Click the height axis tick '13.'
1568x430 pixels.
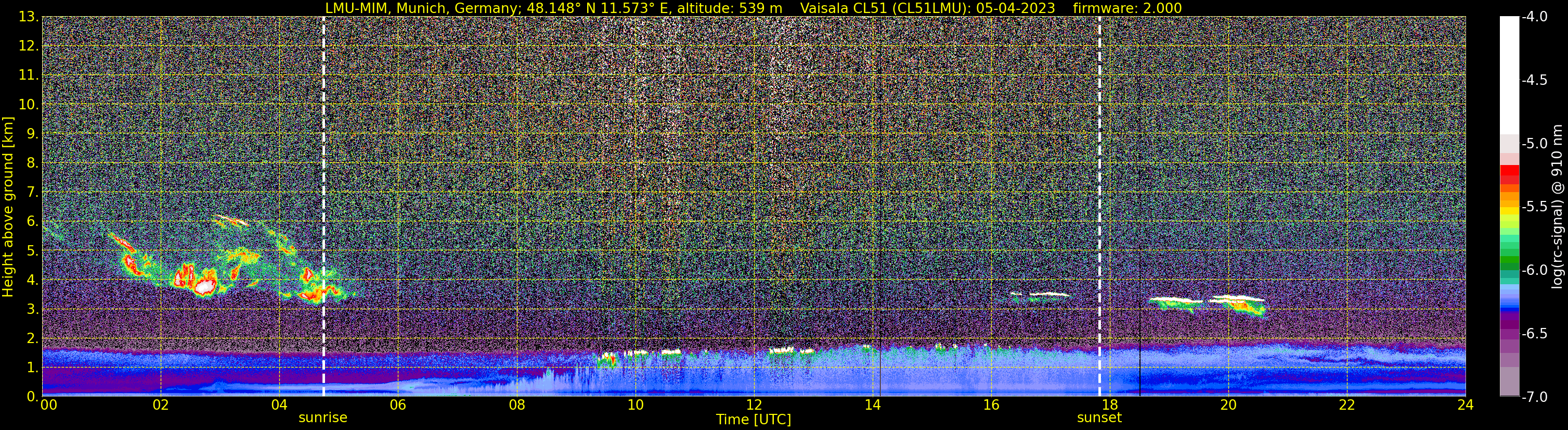[29, 17]
